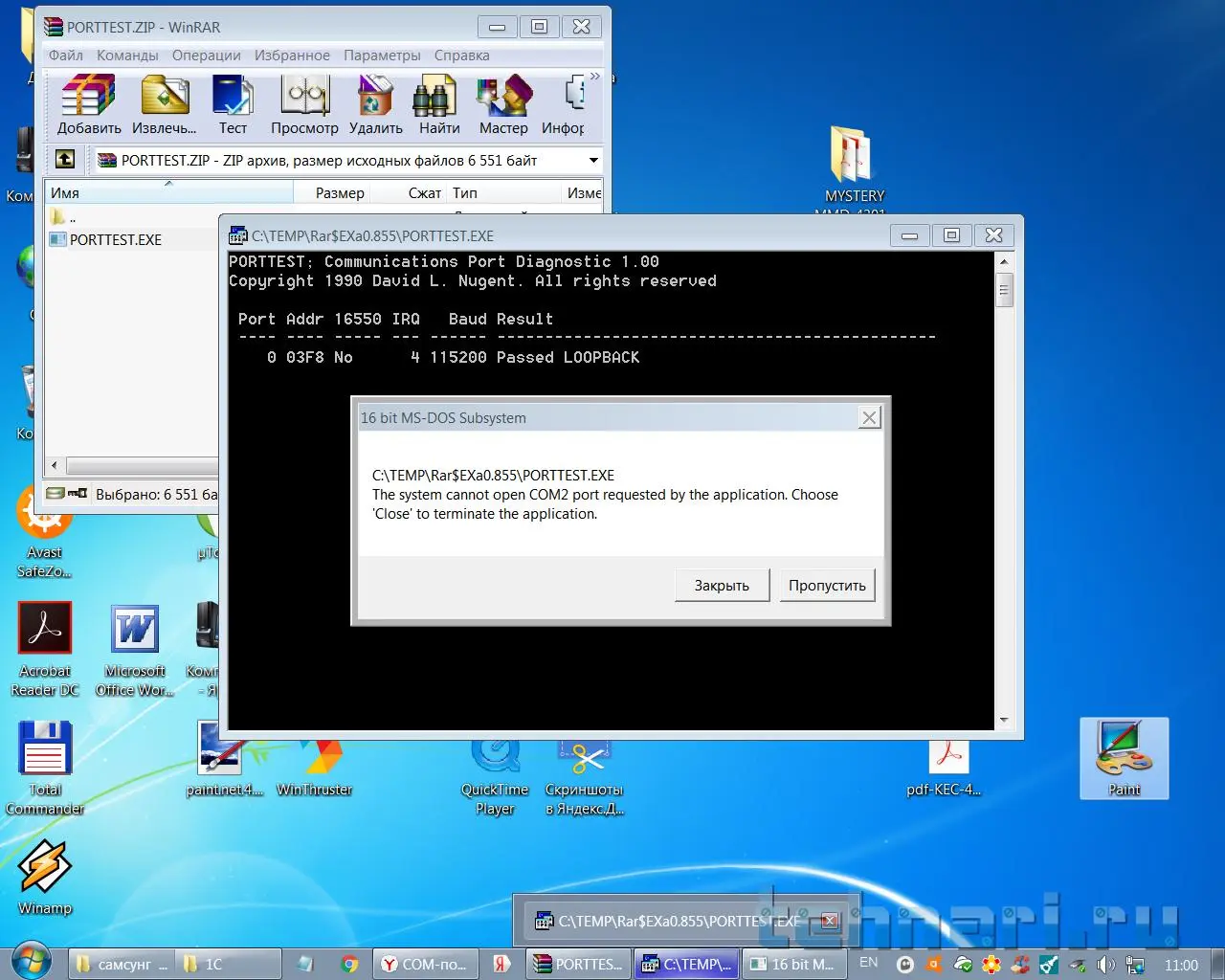Image resolution: width=1225 pixels, height=980 pixels.
Task: Open the pdf-KEC-4 PDF file on desktop
Action: [x=945, y=768]
